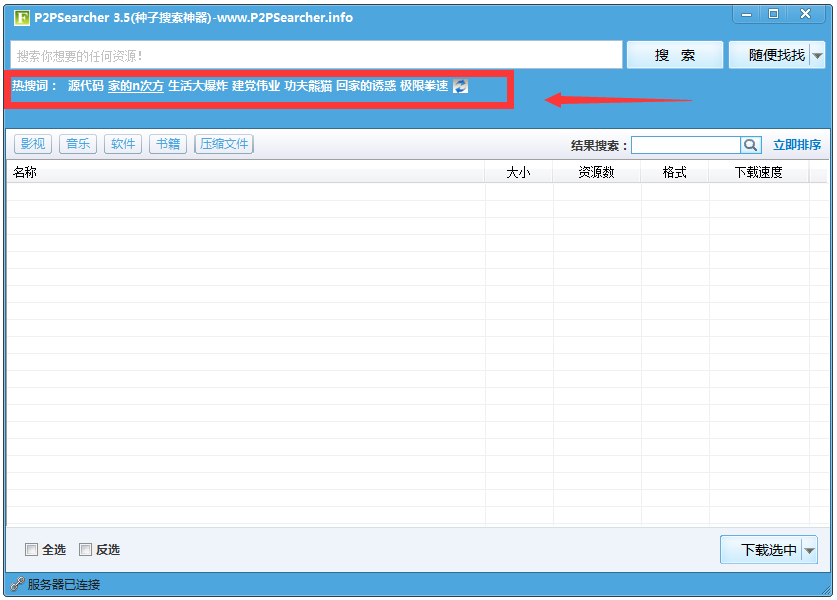Close the P2PSearcher window

[806, 14]
